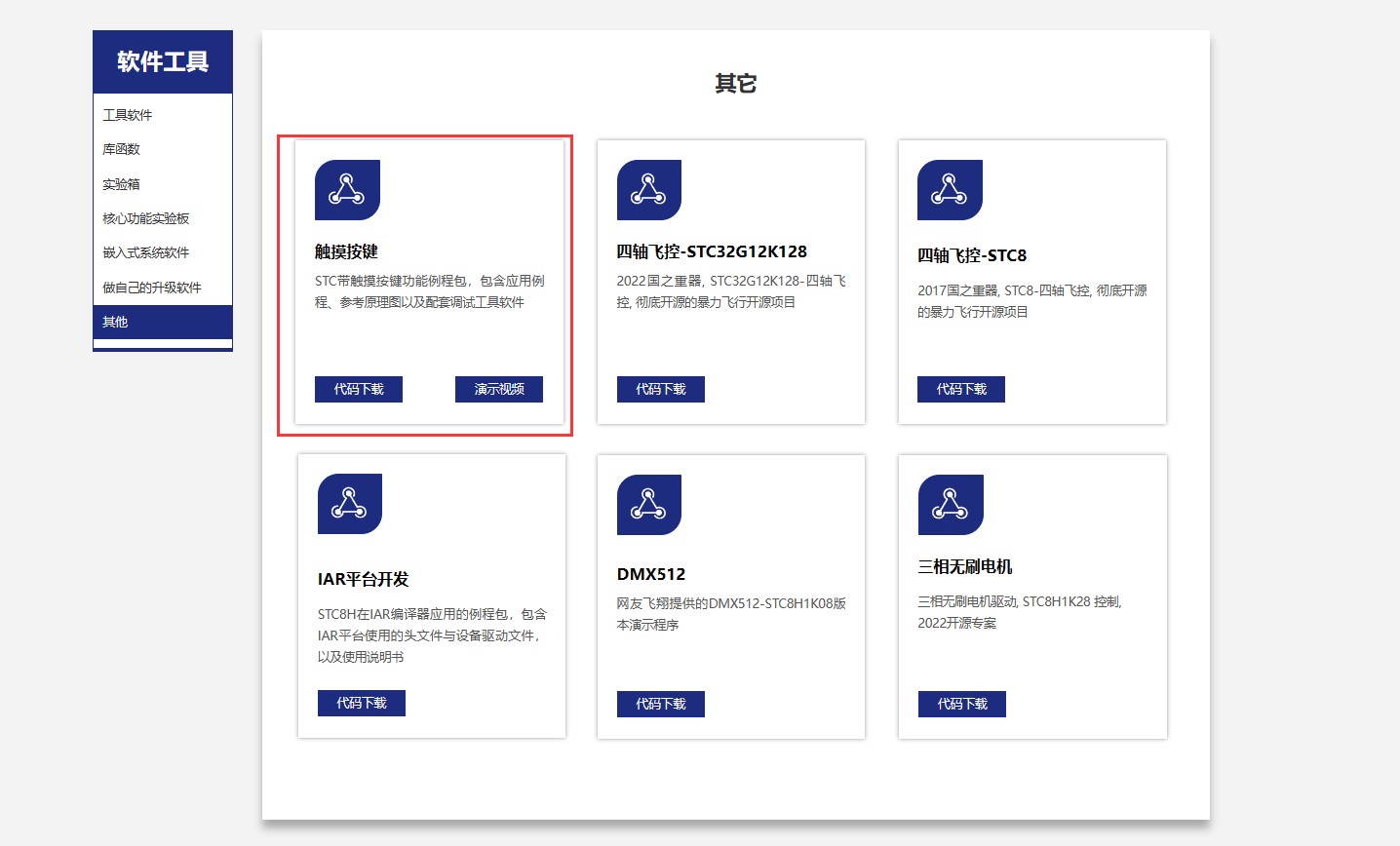Click the 2017国之重器 description text
Screen dimensions: 1400x846
click(1032, 301)
